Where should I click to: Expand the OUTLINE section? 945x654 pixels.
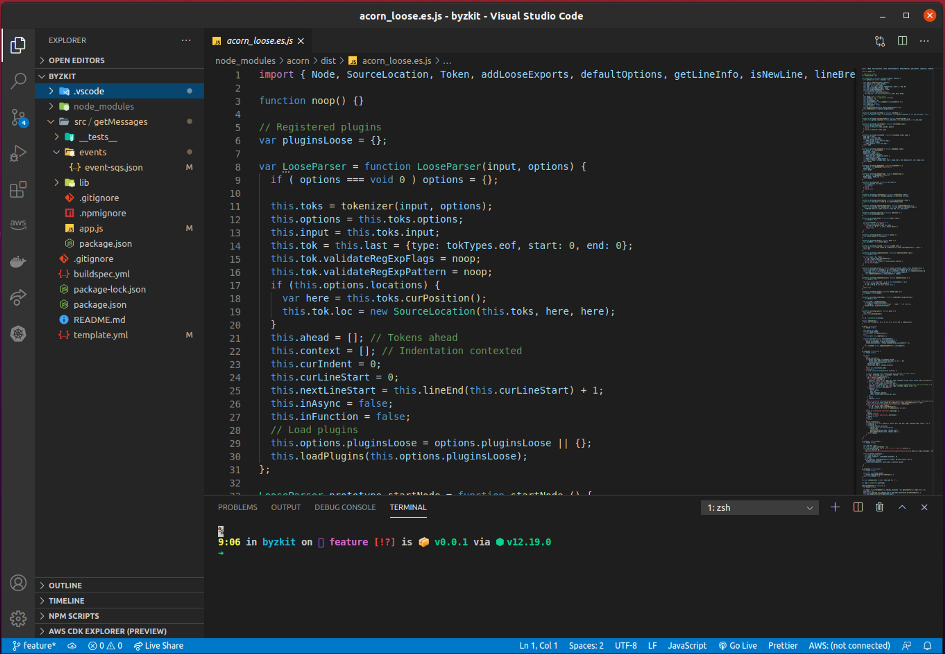coord(119,585)
